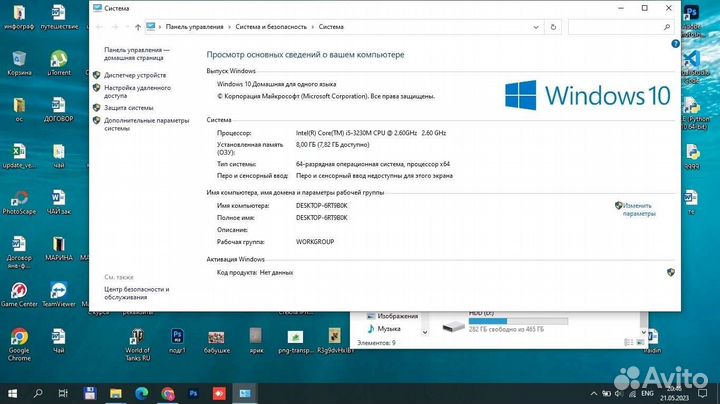
Task: Click the help question mark icon
Action: pyautogui.click(x=675, y=44)
